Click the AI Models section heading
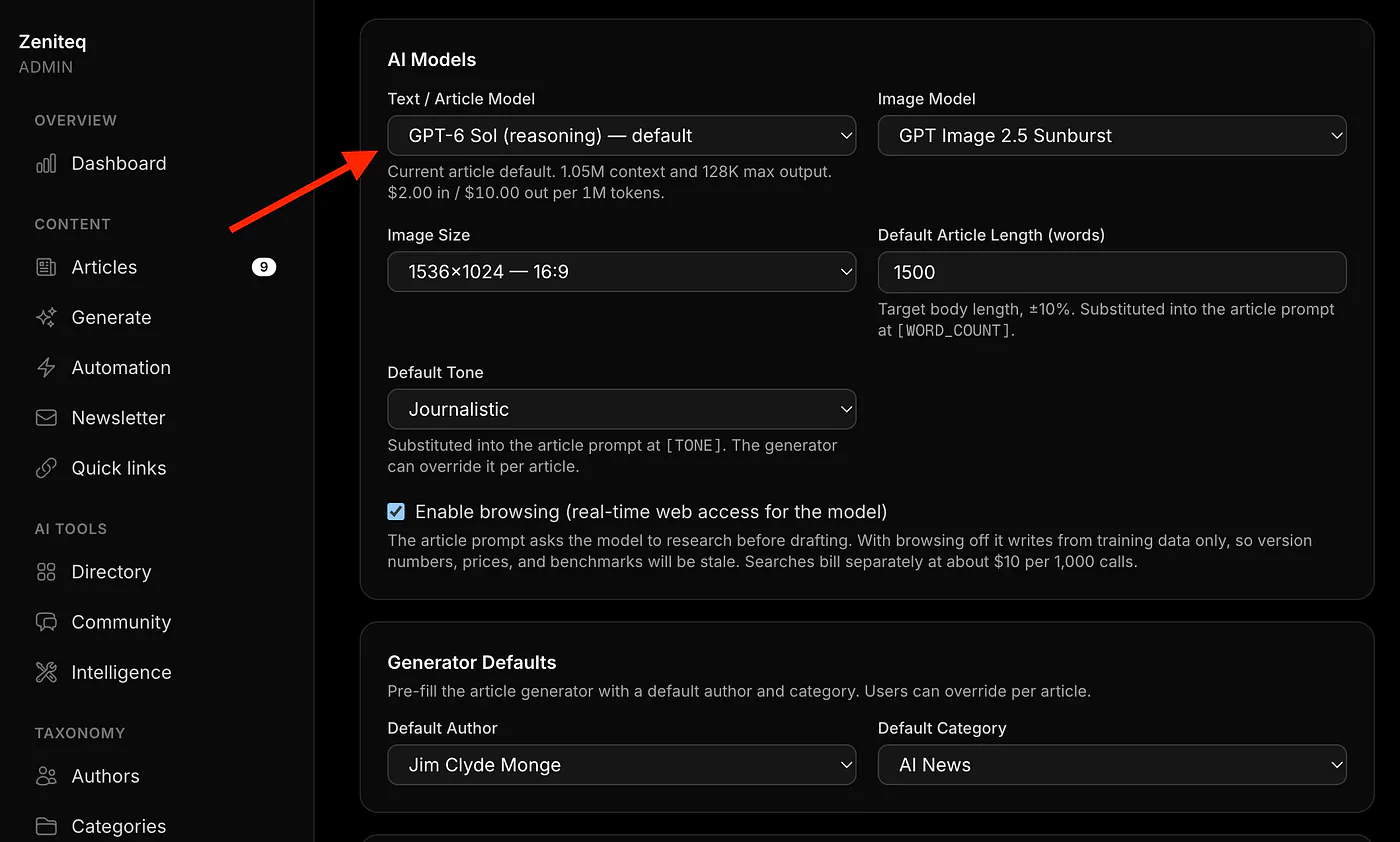 click(432, 60)
